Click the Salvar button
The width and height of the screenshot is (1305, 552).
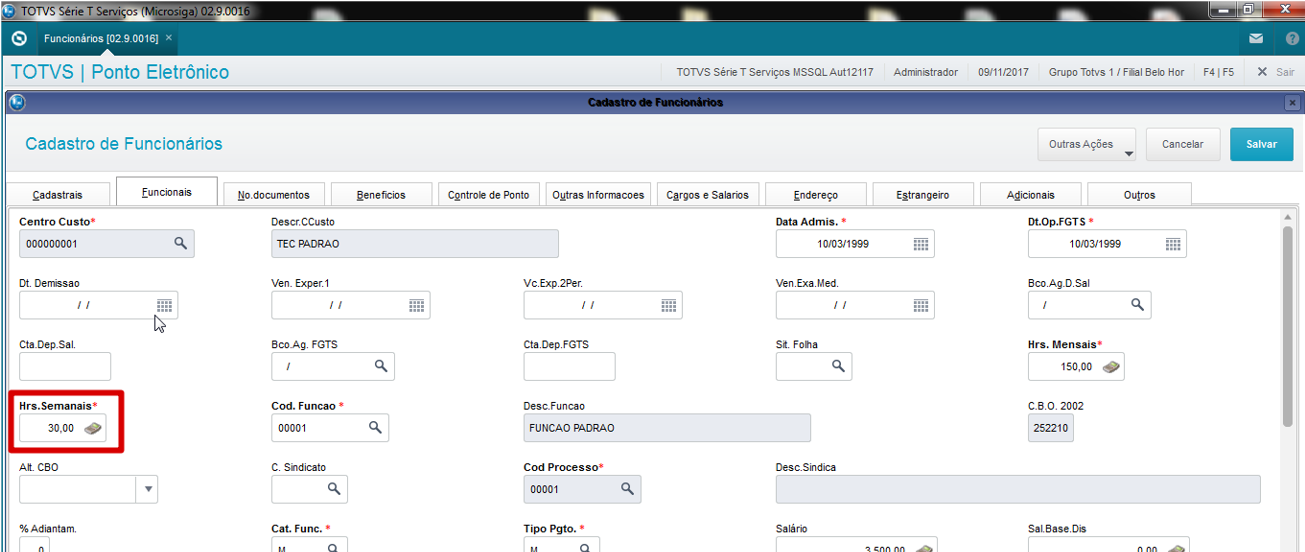point(1261,144)
